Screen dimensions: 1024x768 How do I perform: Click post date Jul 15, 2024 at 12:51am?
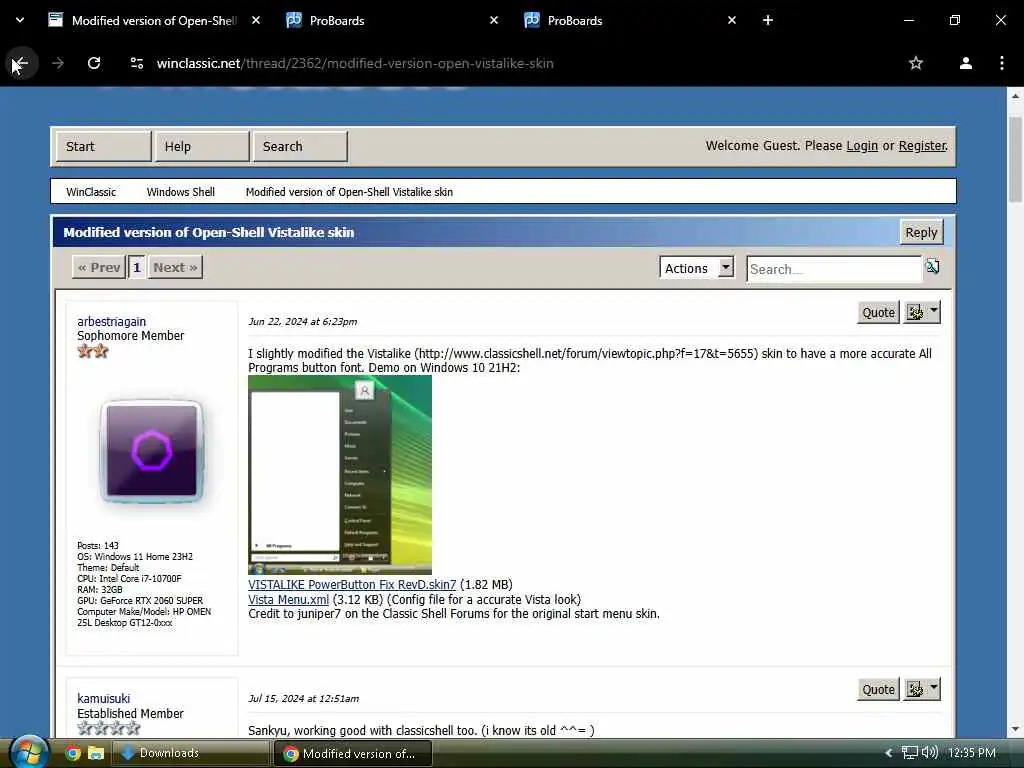(303, 698)
